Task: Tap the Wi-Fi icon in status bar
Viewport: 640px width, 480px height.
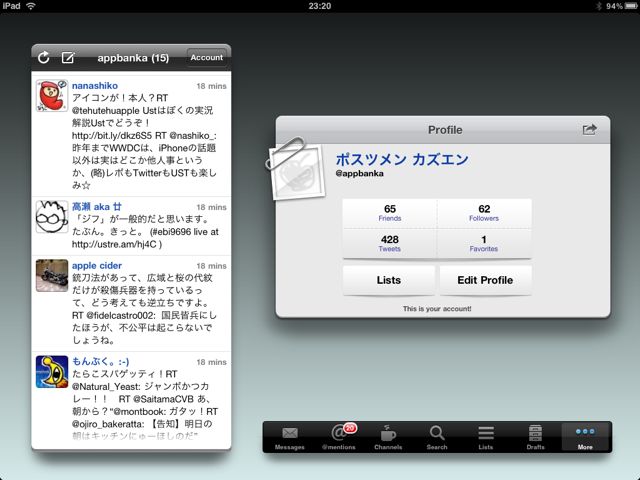Action: pos(30,6)
